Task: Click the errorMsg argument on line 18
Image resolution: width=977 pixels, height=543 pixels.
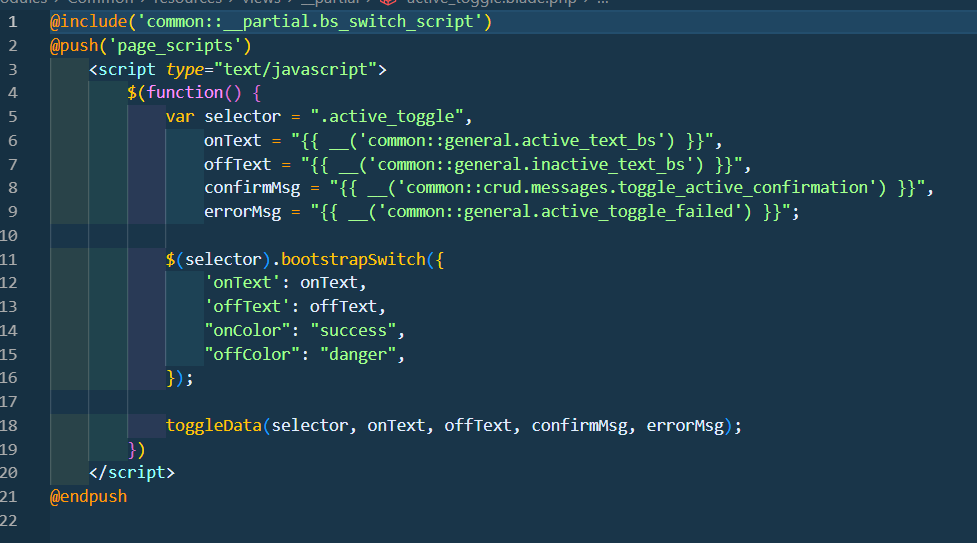Action: (x=685, y=425)
